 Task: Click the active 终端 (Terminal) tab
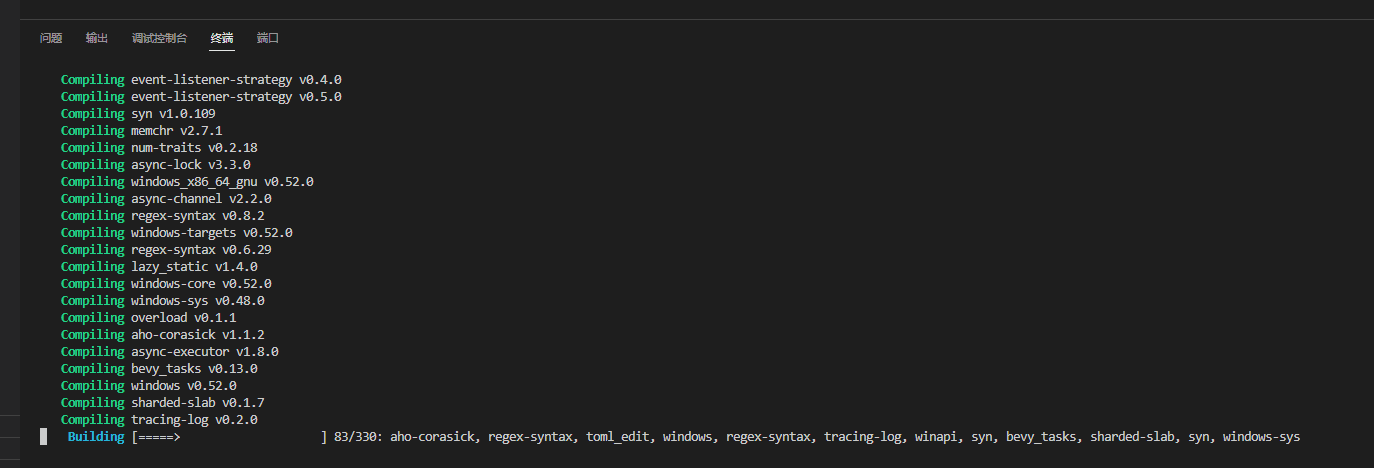click(x=222, y=38)
